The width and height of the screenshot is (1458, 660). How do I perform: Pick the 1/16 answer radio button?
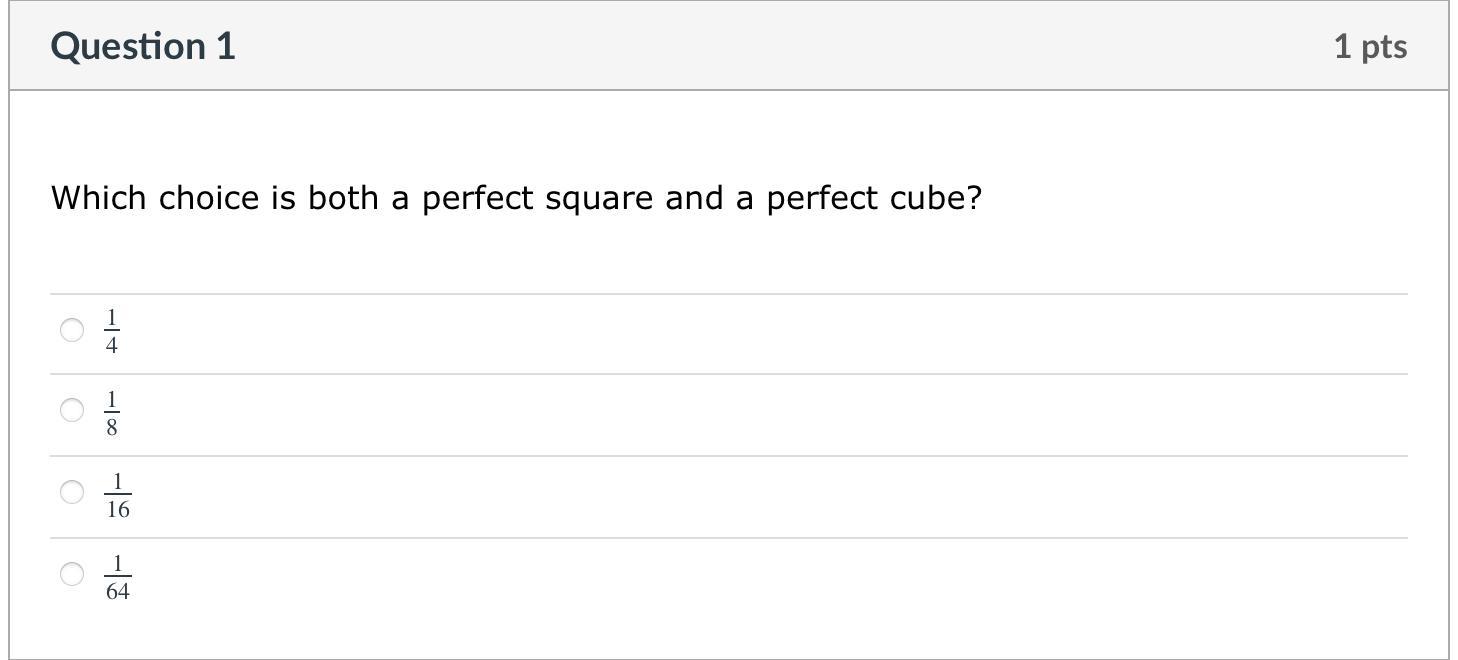coord(72,492)
